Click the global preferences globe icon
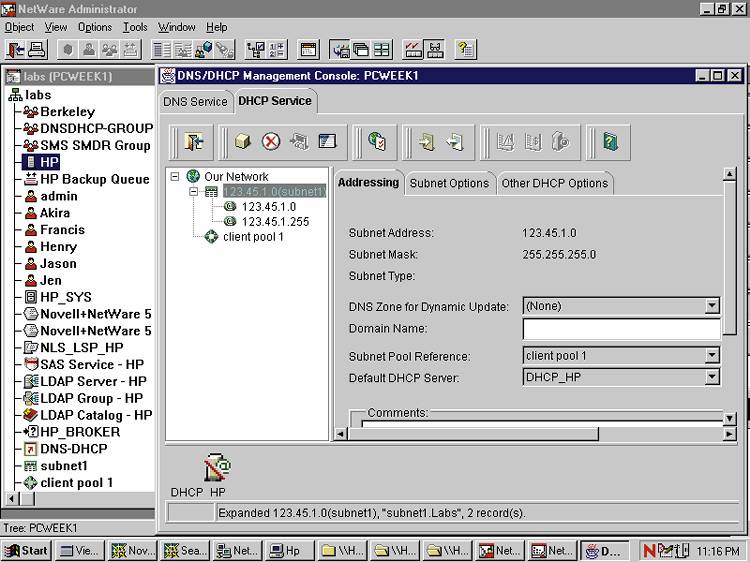The image size is (750, 562). pos(377,142)
